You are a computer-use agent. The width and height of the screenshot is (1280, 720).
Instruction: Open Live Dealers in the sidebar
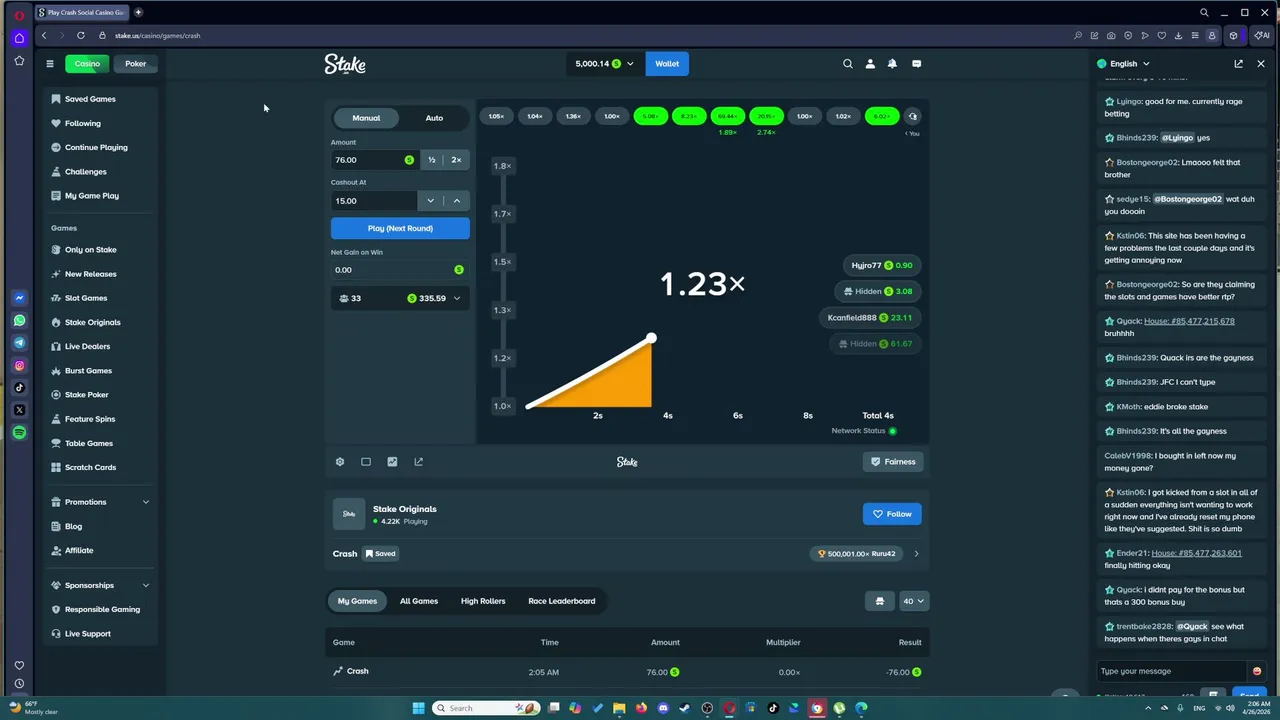point(87,346)
